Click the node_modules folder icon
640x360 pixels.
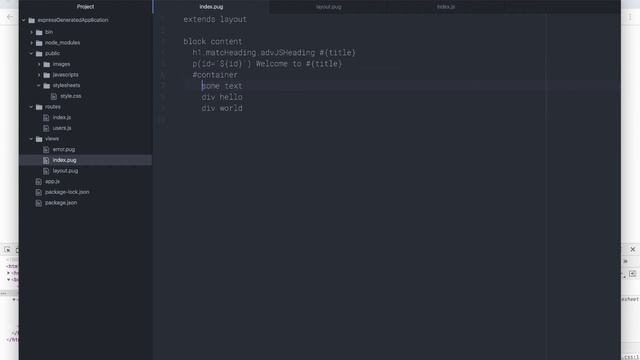(39, 43)
